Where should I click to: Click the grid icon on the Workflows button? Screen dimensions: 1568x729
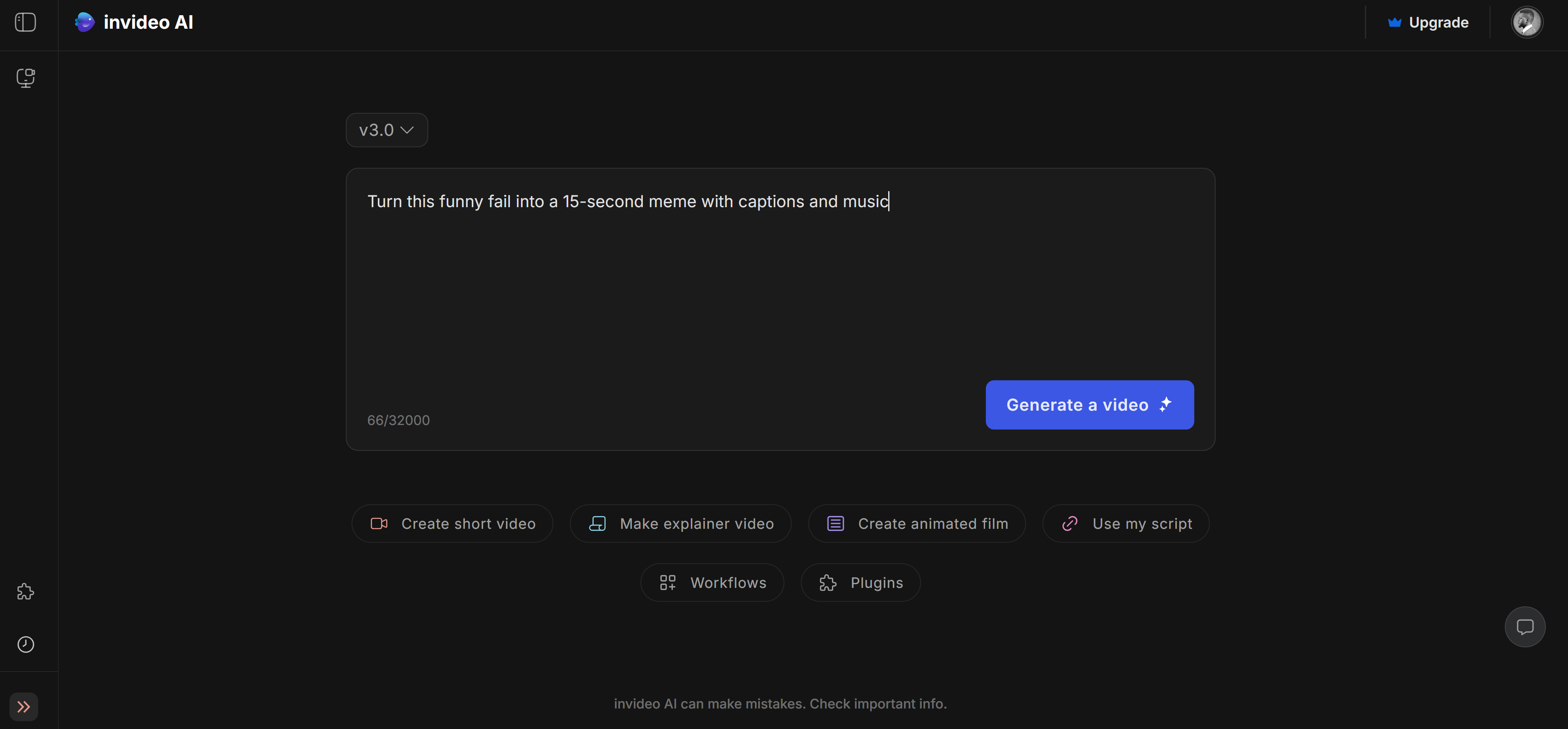pos(667,583)
